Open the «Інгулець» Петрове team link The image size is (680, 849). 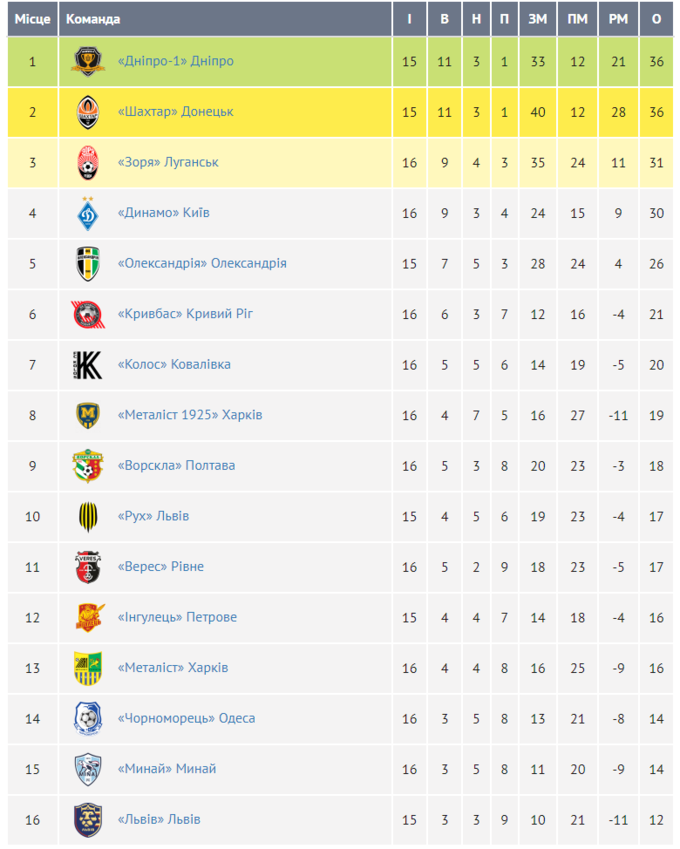[177, 617]
